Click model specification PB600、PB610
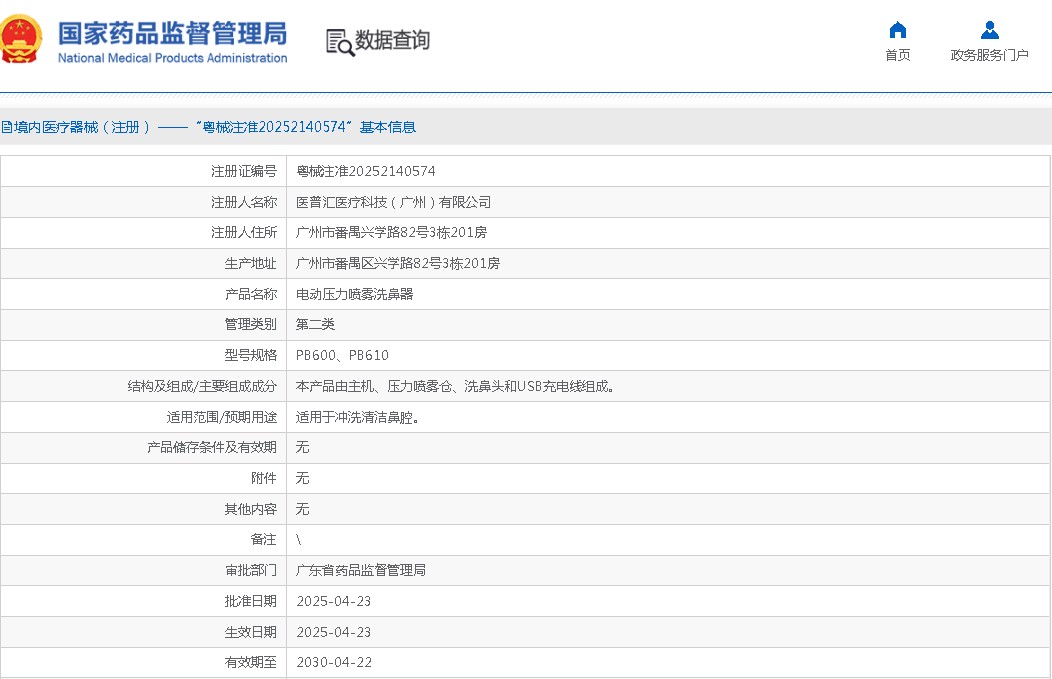Screen dimensions: 1052x679 [x=342, y=355]
